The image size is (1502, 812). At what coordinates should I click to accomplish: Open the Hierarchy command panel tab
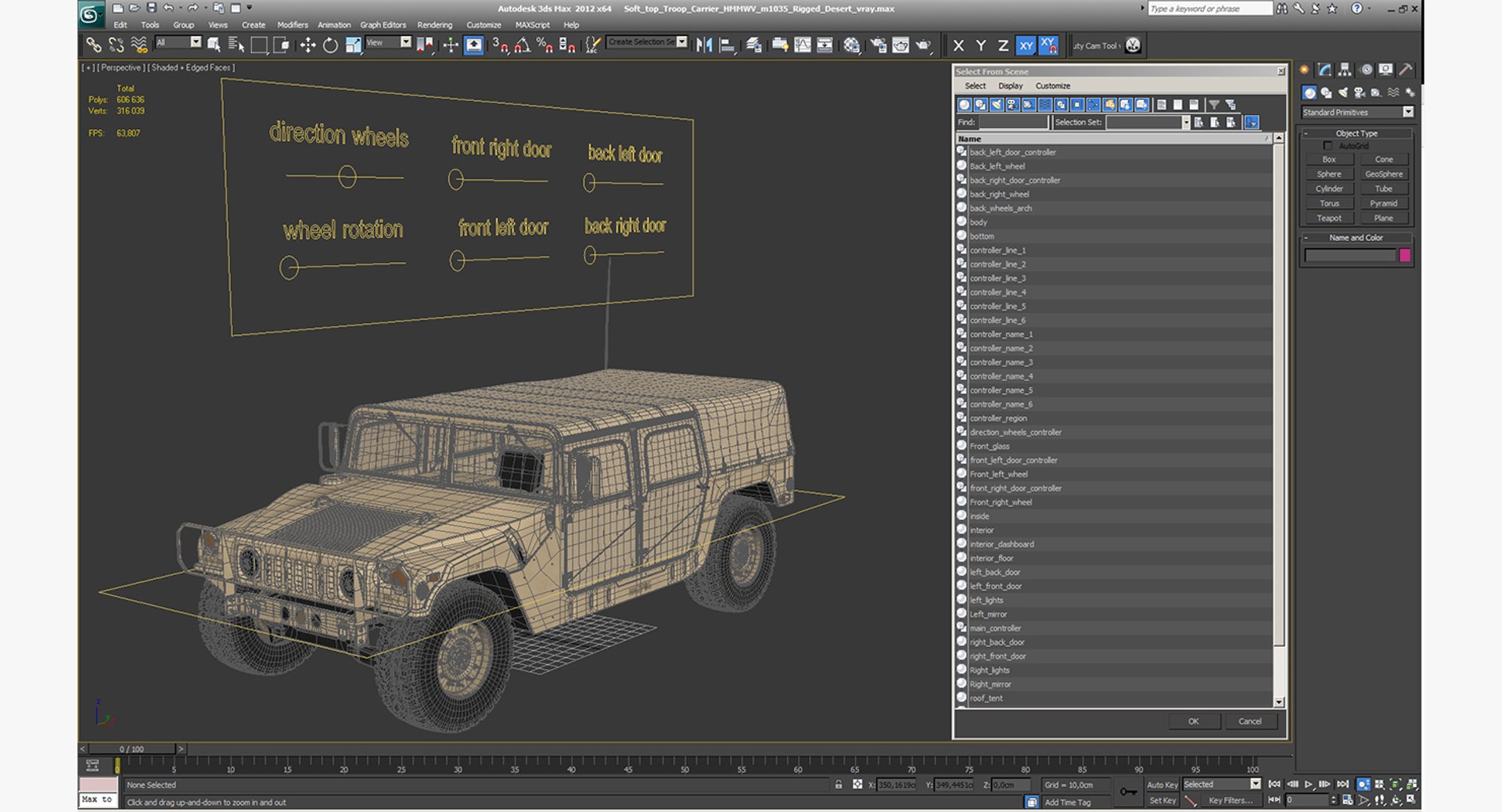[x=1345, y=70]
